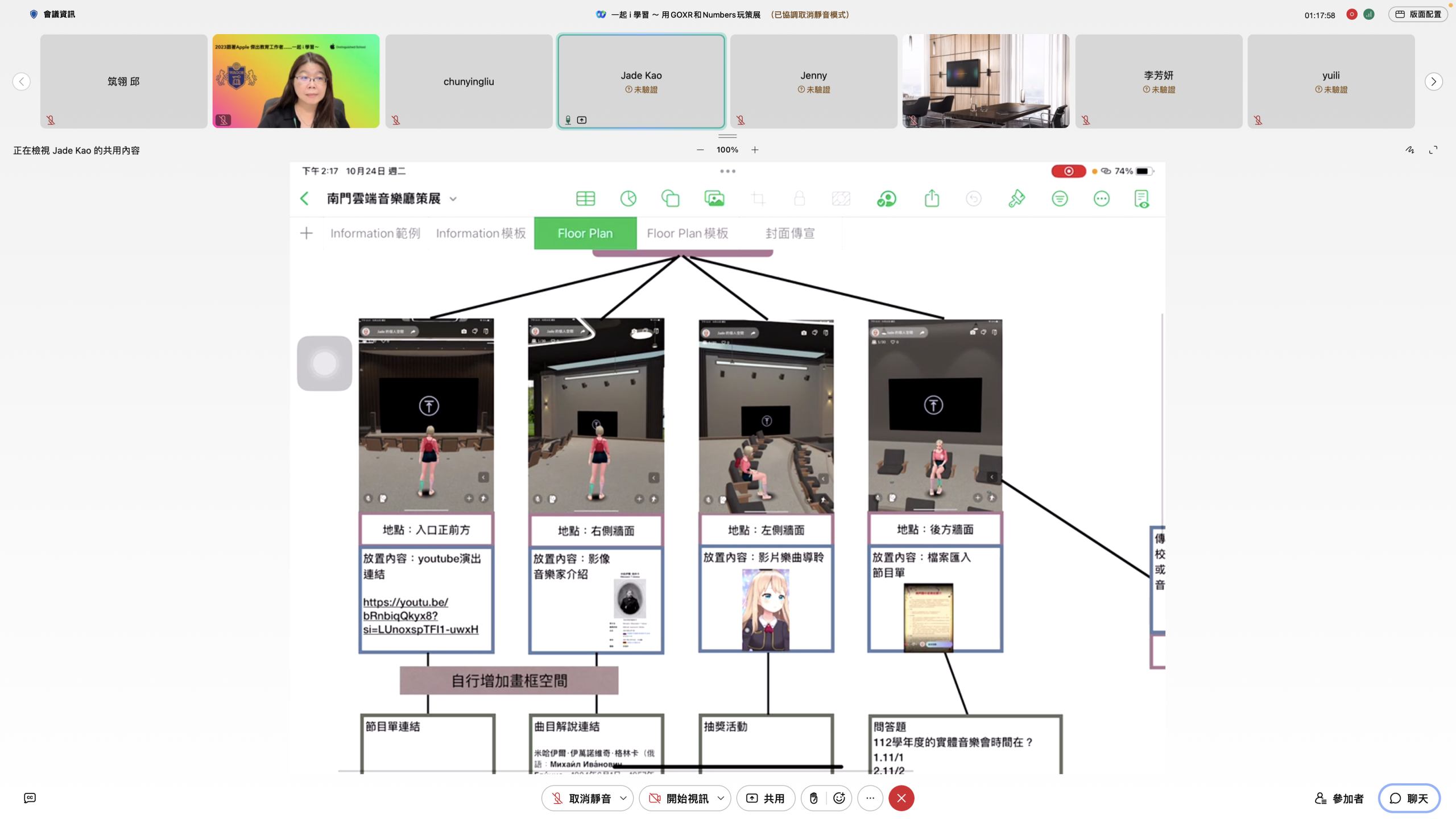The image size is (1456, 819).
Task: Open the annotation pen tool
Action: [1409, 150]
